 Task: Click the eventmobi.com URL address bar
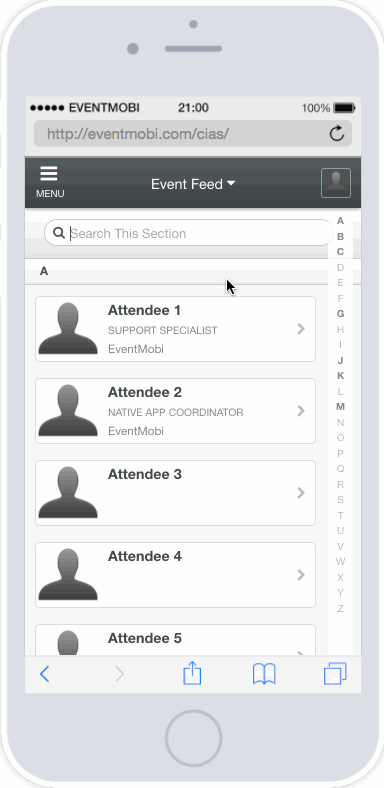193,134
